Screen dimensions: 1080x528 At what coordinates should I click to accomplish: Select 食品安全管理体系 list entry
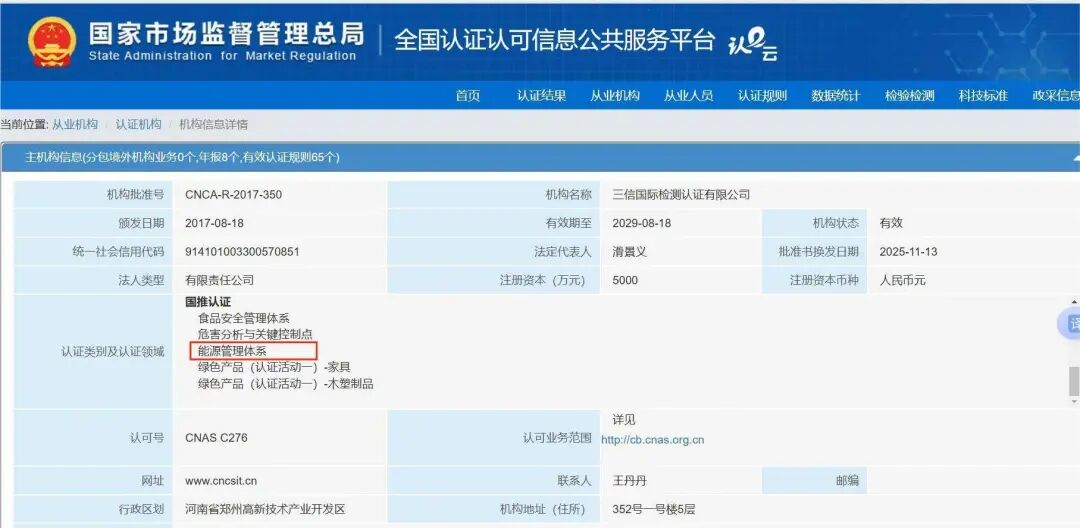coord(244,318)
